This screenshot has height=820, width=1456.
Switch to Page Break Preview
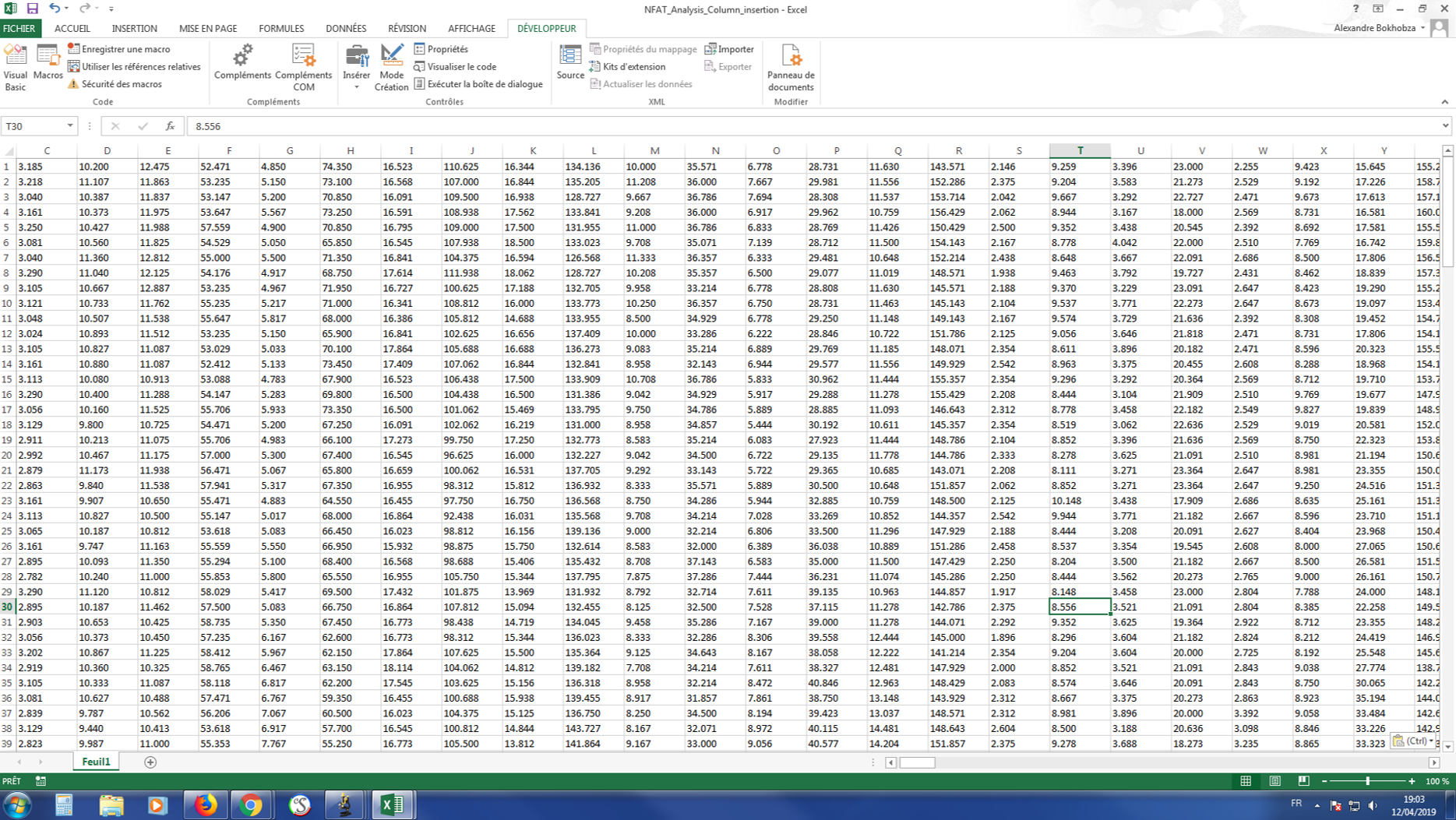pyautogui.click(x=1303, y=781)
